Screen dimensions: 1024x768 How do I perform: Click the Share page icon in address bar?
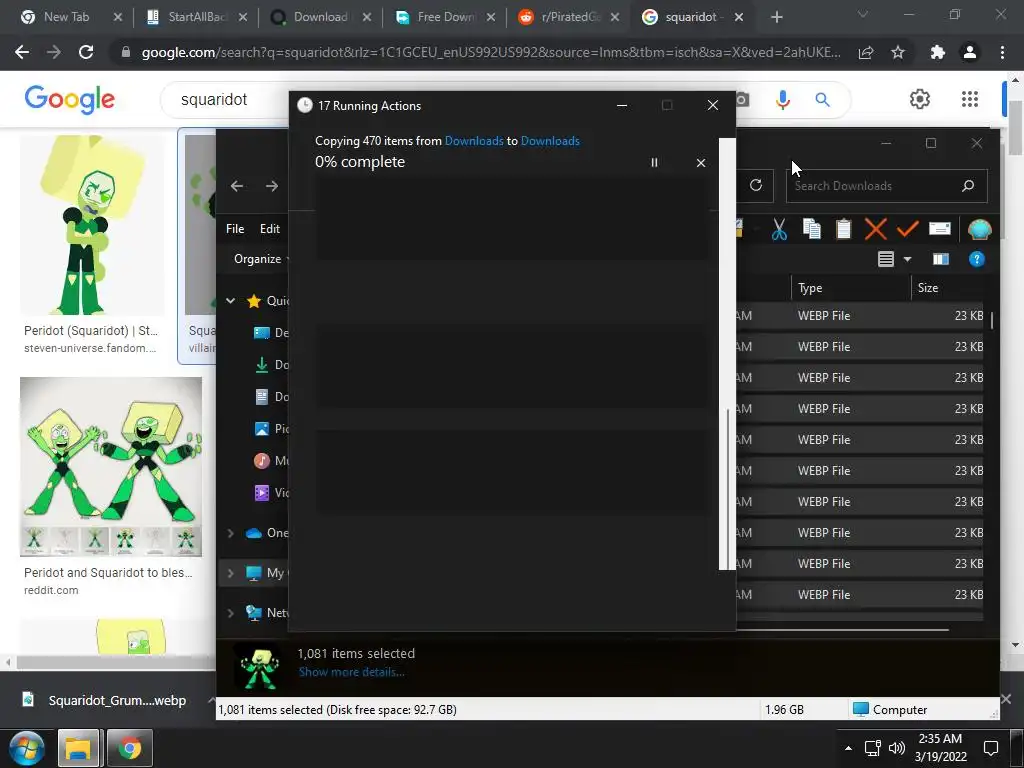pyautogui.click(x=866, y=52)
